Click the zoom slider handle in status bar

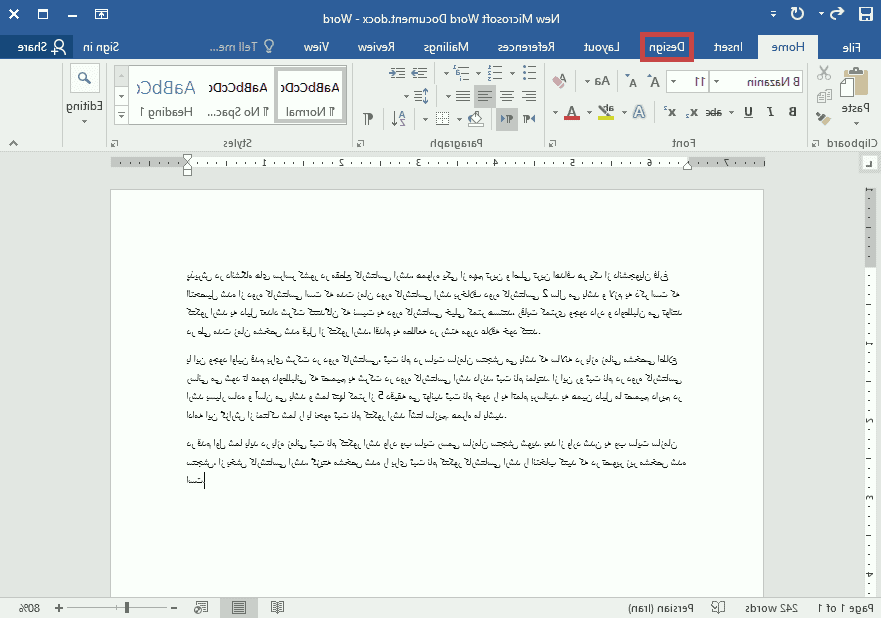click(127, 607)
